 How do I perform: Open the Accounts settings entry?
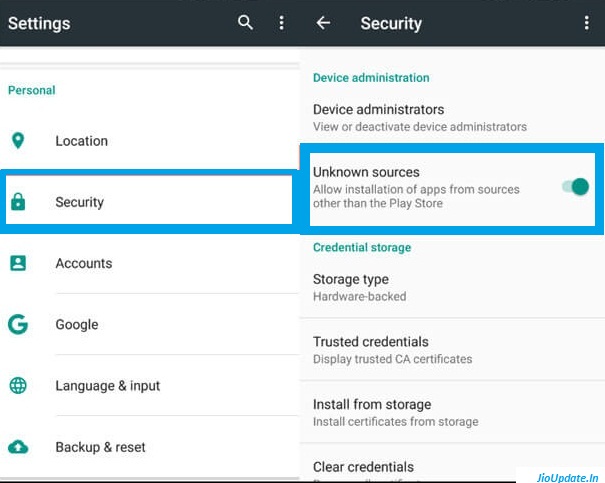[84, 263]
